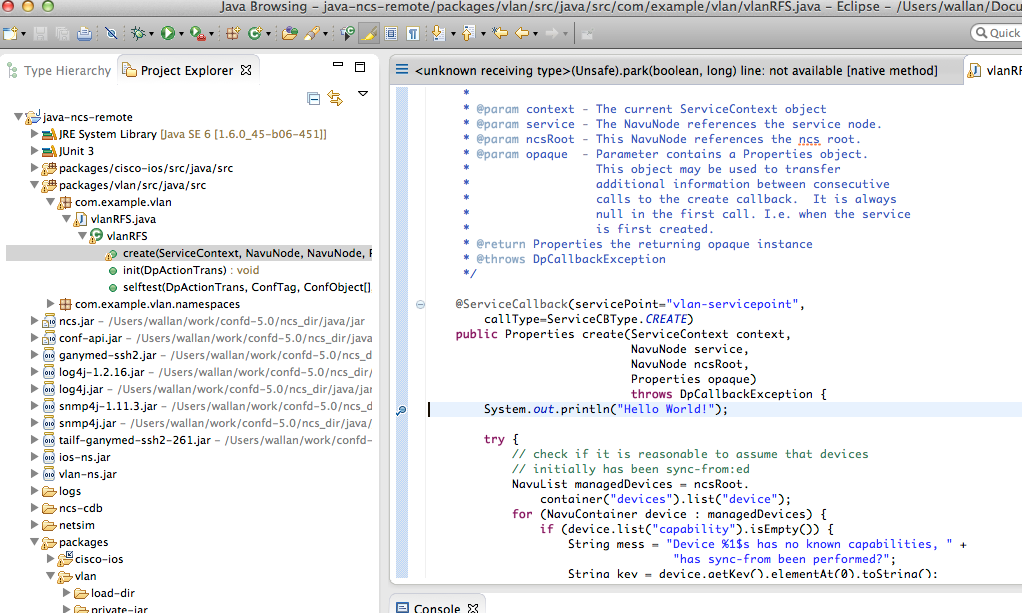Viewport: 1022px width, 613px height.
Task: Click the New Java Class icon
Action: click(x=254, y=34)
